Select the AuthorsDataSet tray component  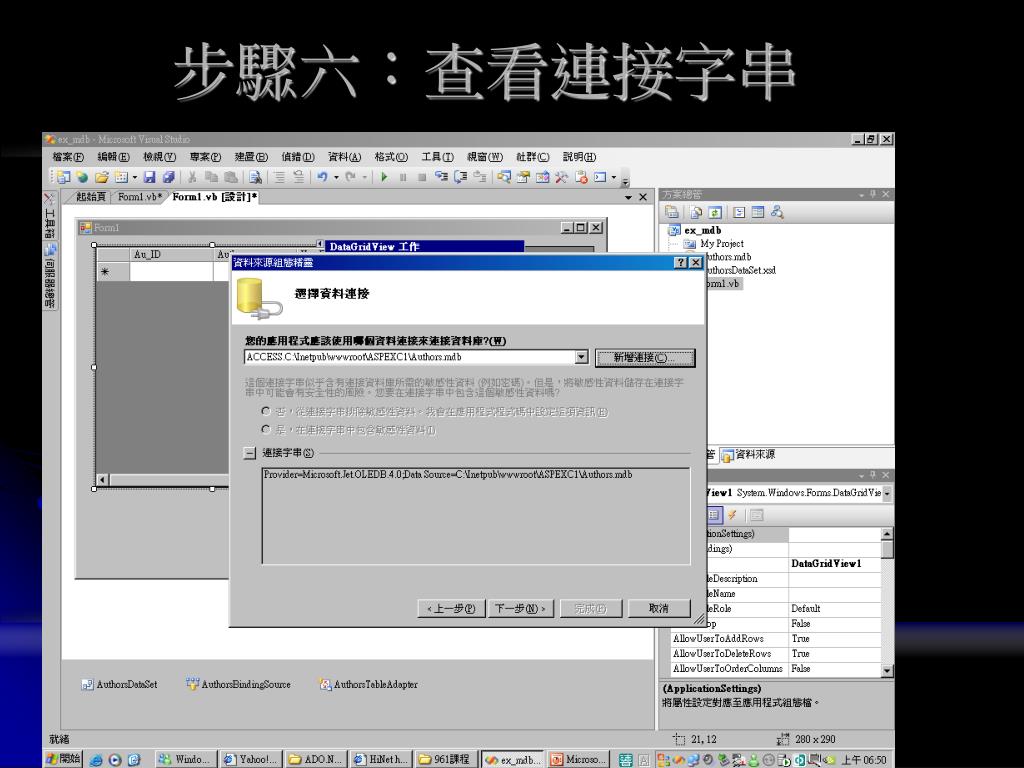coord(120,684)
